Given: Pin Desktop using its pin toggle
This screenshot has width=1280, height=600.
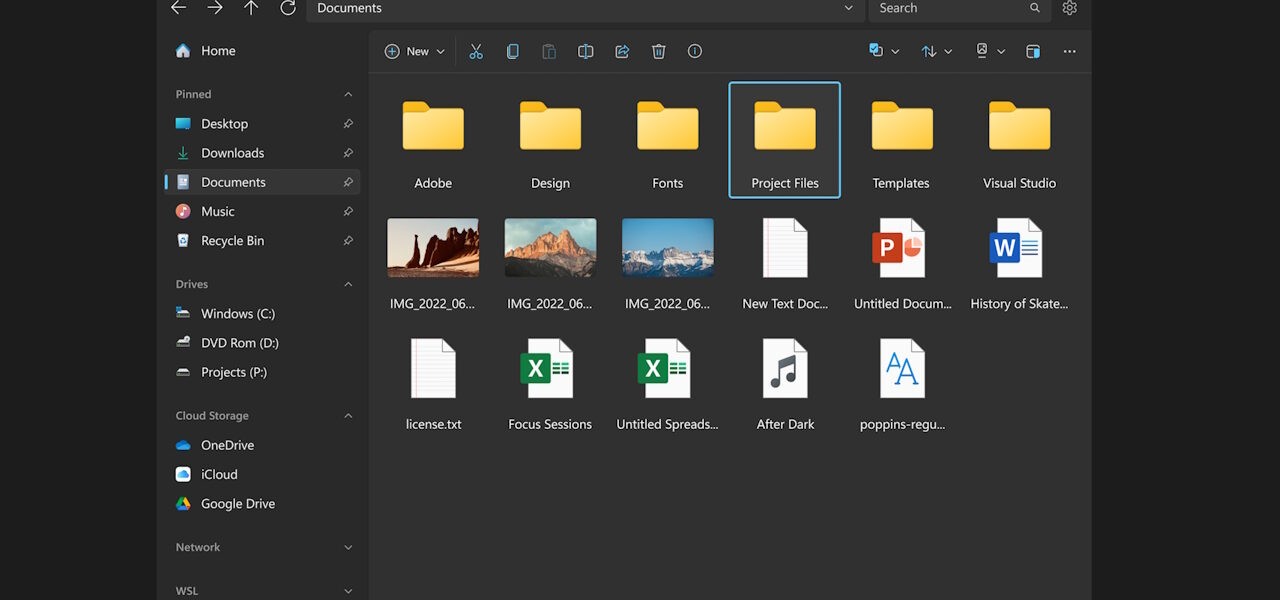Looking at the screenshot, I should [347, 123].
